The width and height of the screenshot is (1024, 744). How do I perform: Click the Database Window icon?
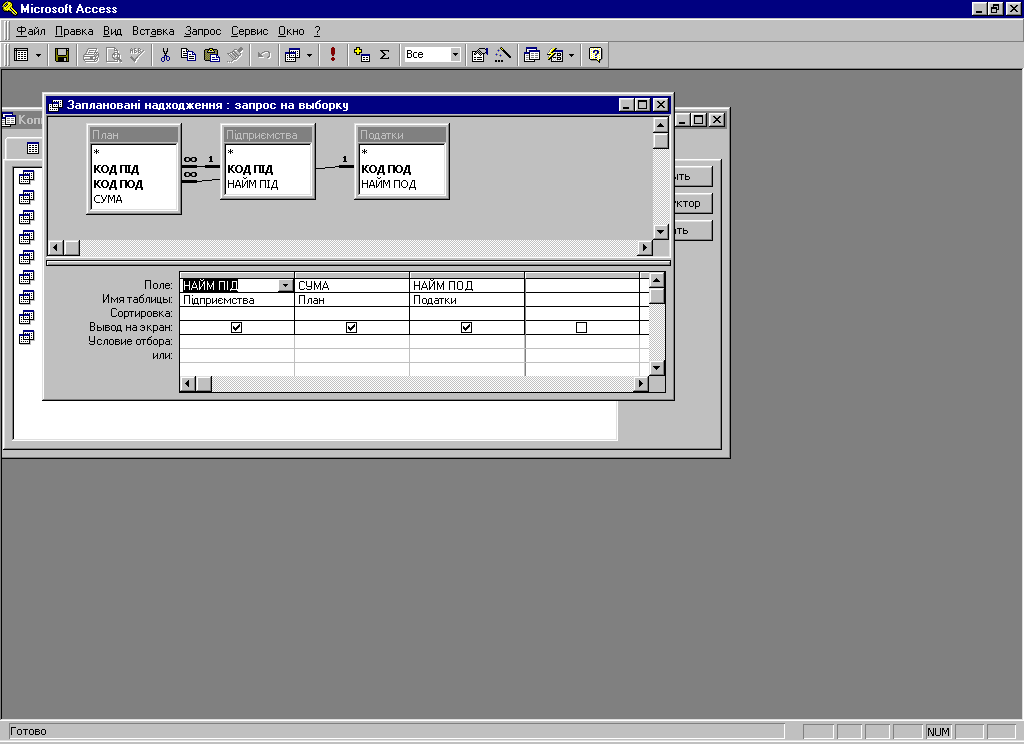[x=532, y=55]
